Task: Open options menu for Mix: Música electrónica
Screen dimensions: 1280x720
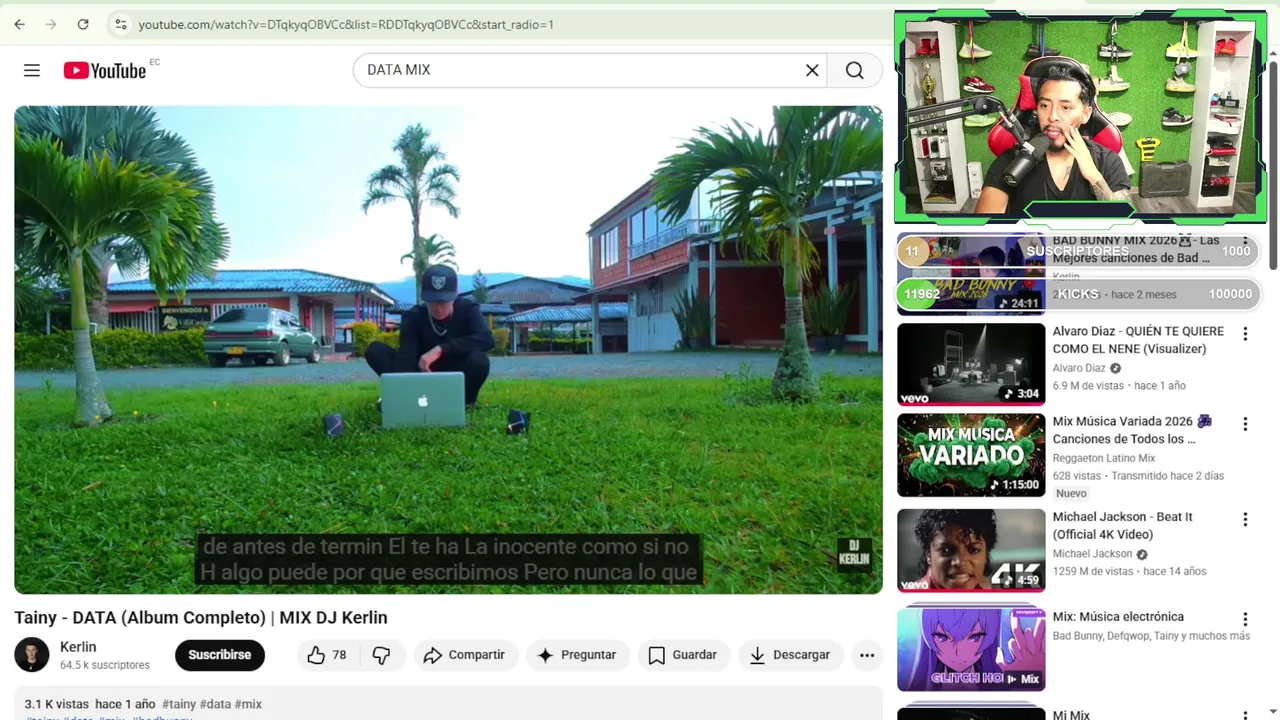Action: pyautogui.click(x=1245, y=619)
